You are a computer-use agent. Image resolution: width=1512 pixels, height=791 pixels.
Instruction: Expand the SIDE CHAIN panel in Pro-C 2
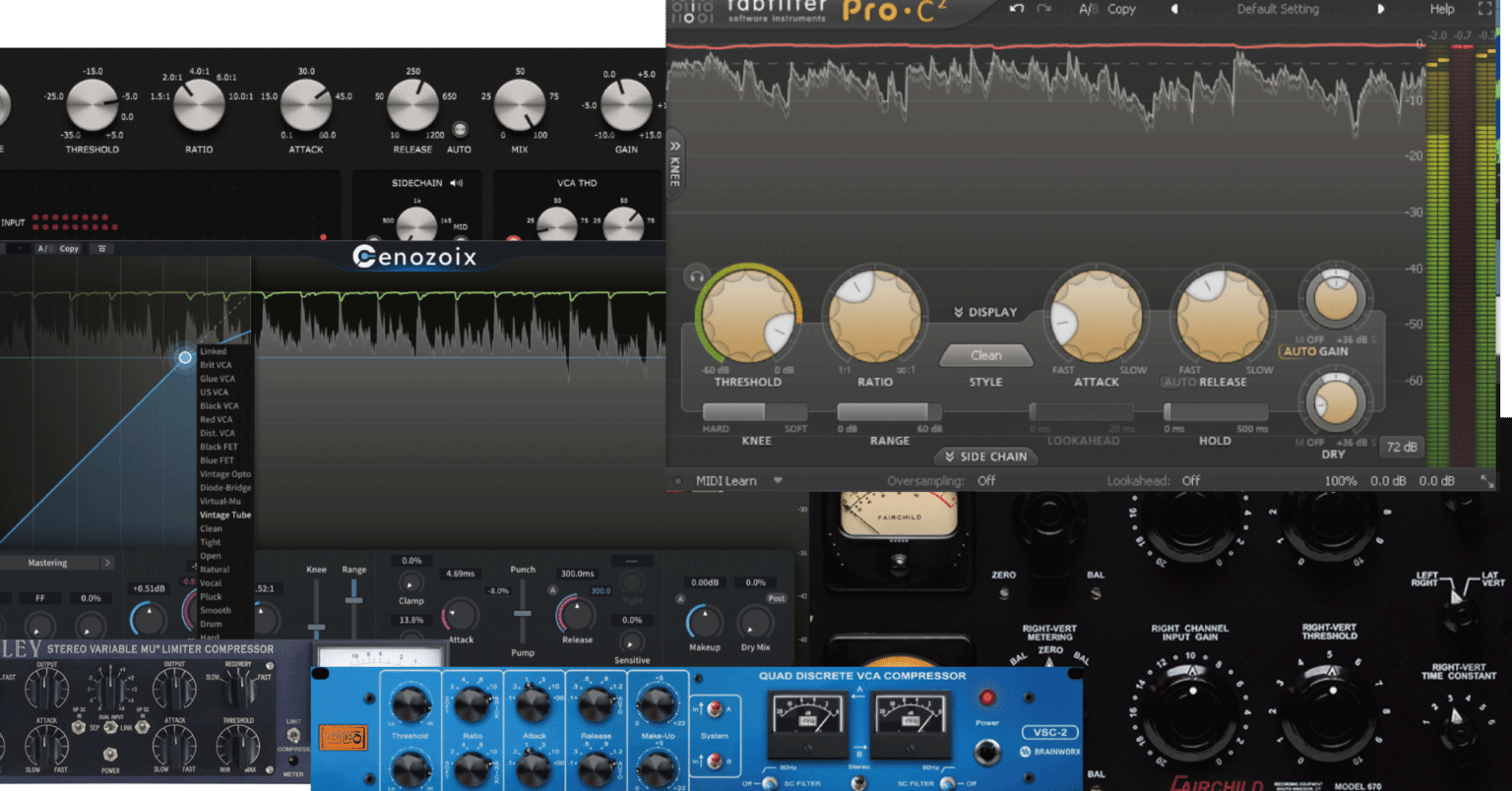point(985,456)
